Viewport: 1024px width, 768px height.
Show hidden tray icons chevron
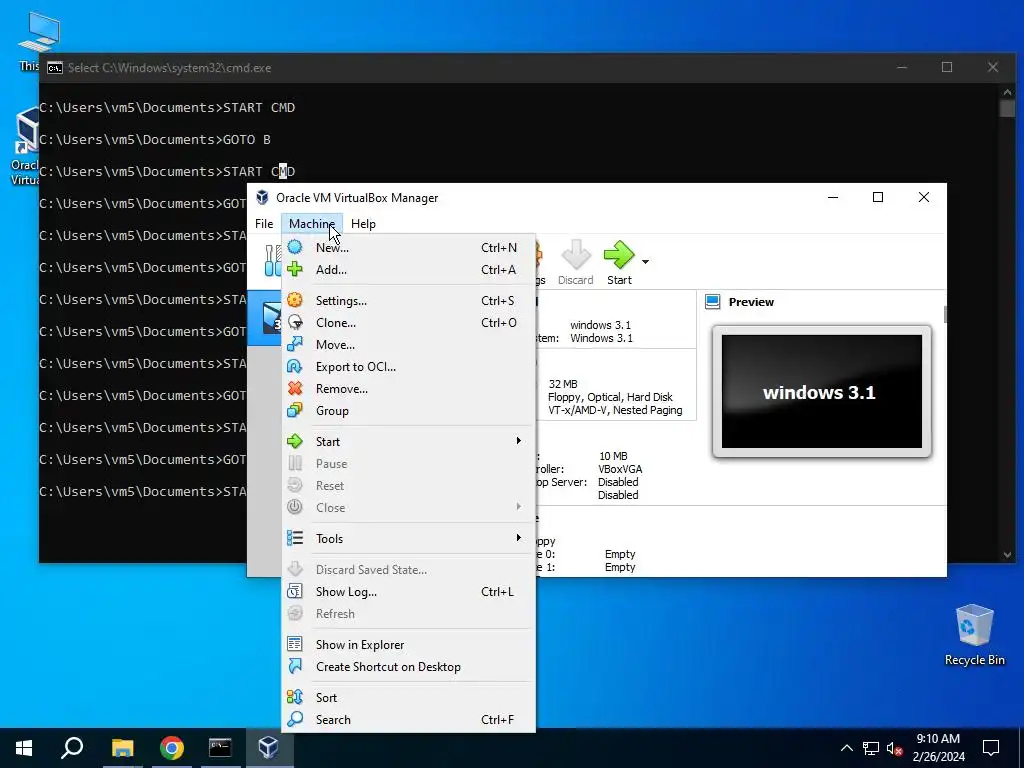tap(846, 748)
